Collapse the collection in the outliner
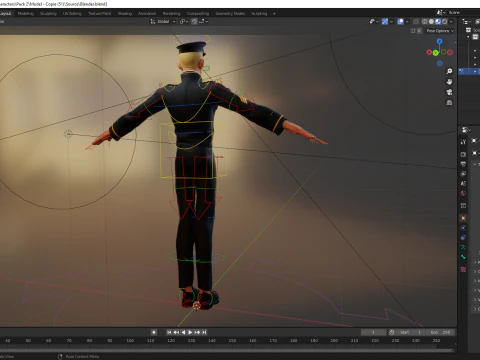480x360 pixels. 468,37
